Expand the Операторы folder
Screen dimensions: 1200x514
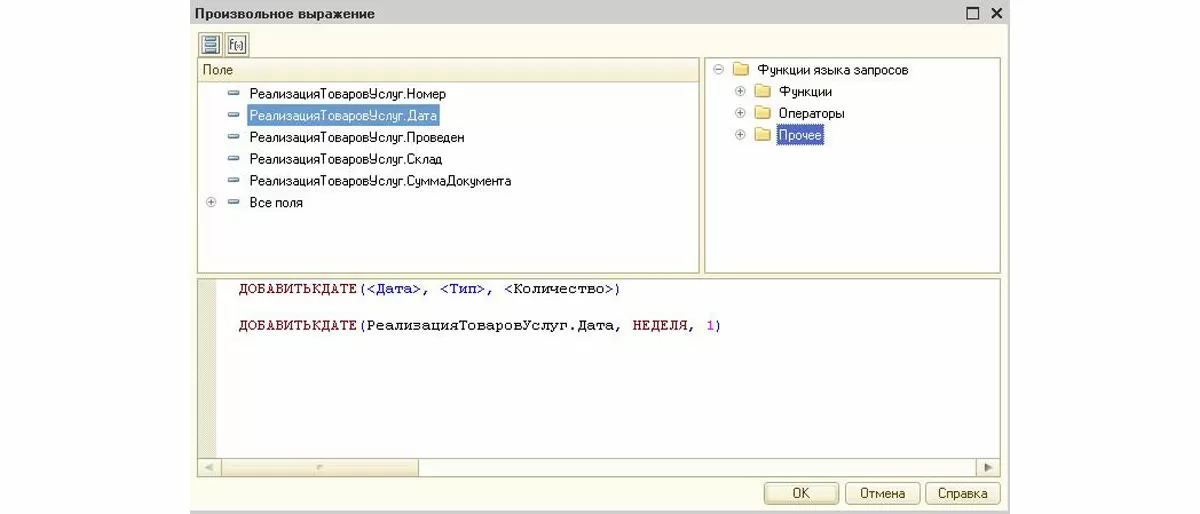(740, 113)
